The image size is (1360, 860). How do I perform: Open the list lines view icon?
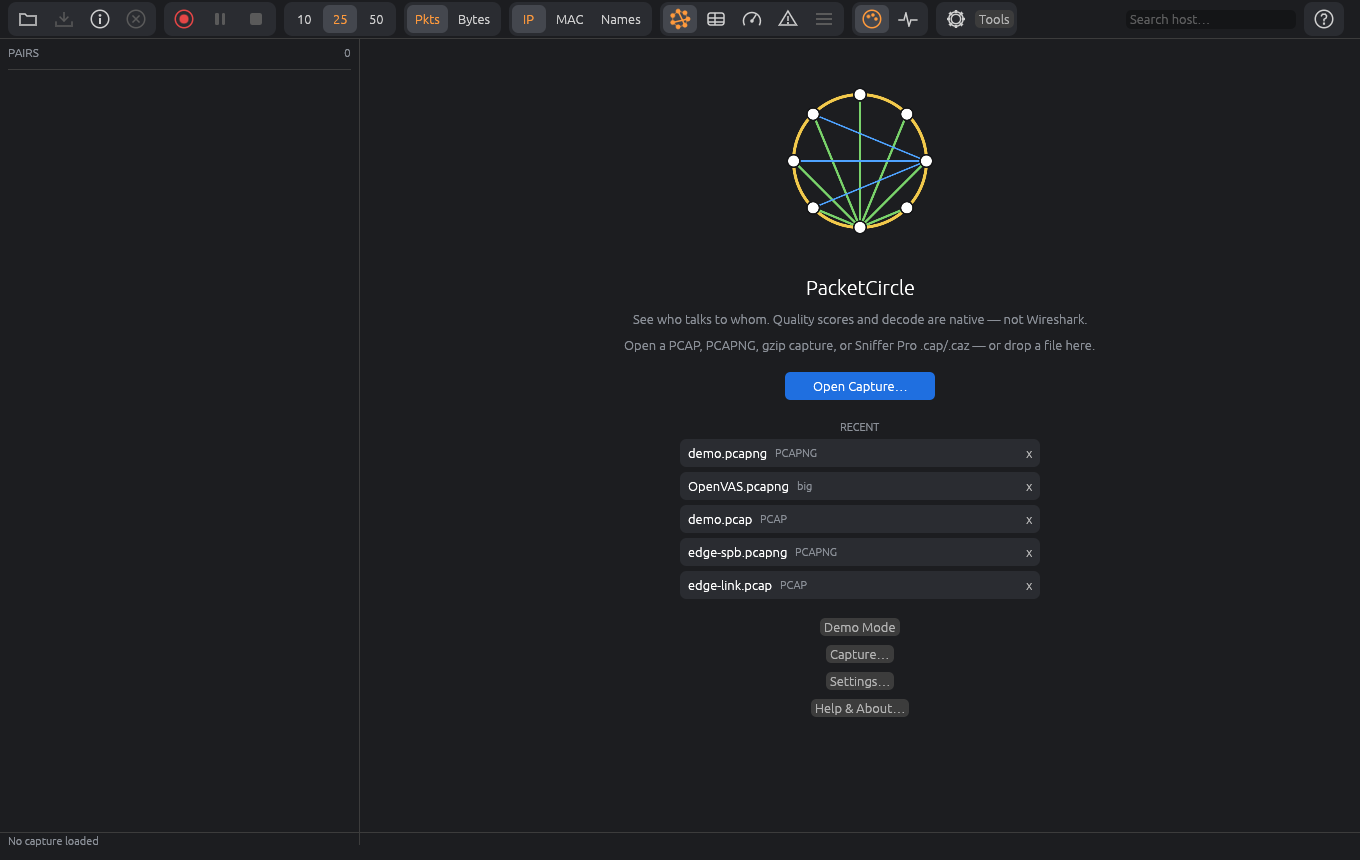click(x=824, y=19)
